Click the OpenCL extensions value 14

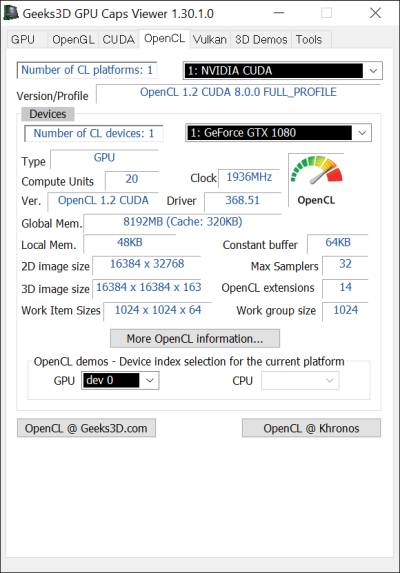click(346, 288)
